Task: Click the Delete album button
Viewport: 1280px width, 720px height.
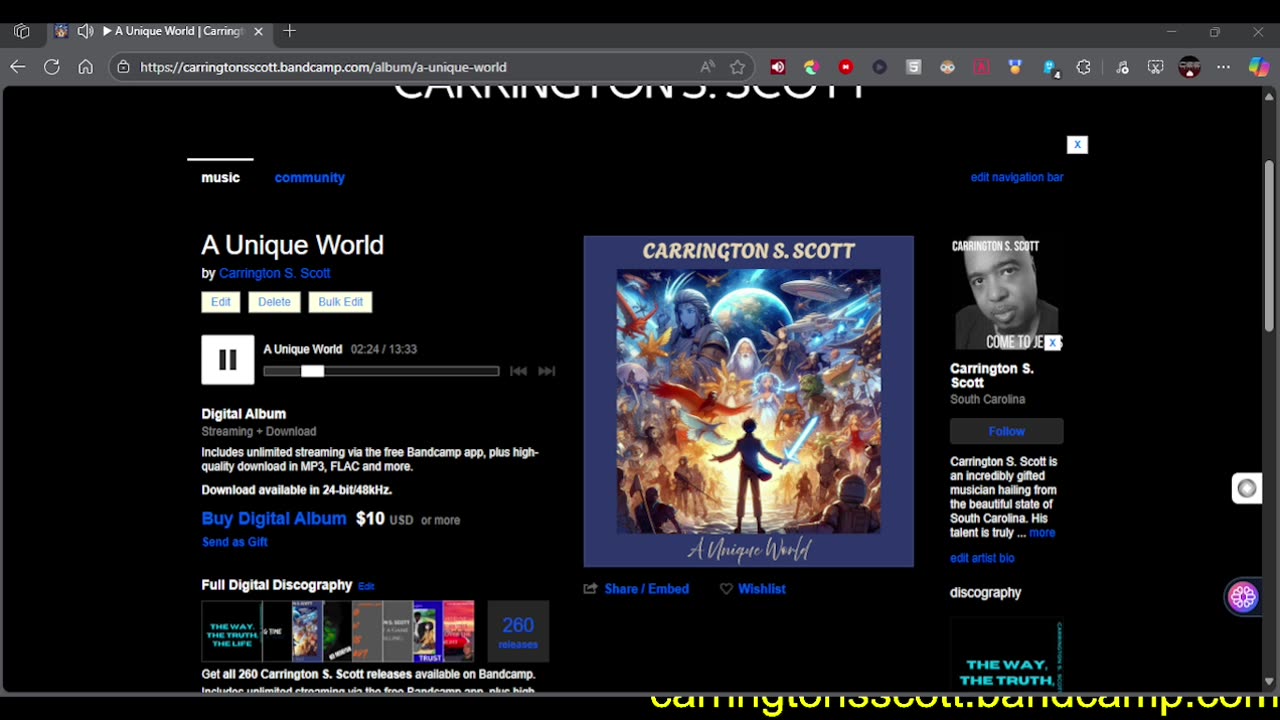Action: pyautogui.click(x=274, y=302)
